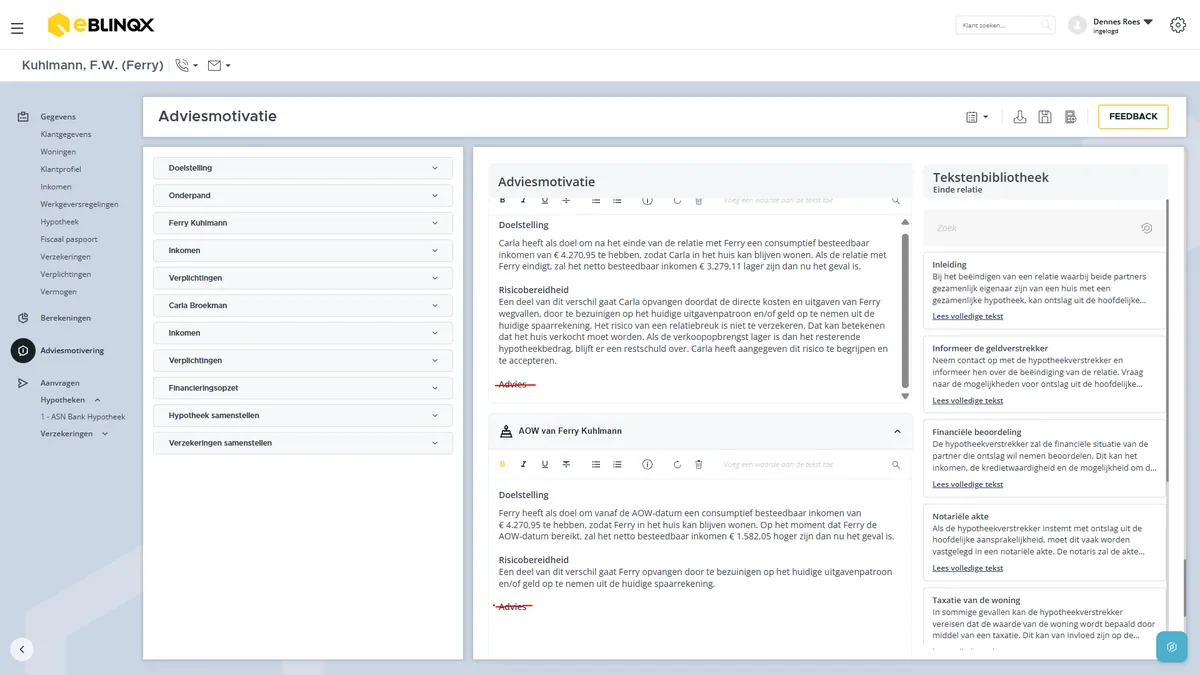1200x675 pixels.
Task: Click the down arrow of the Adviesmotivatie text scrollbar
Action: tap(905, 396)
